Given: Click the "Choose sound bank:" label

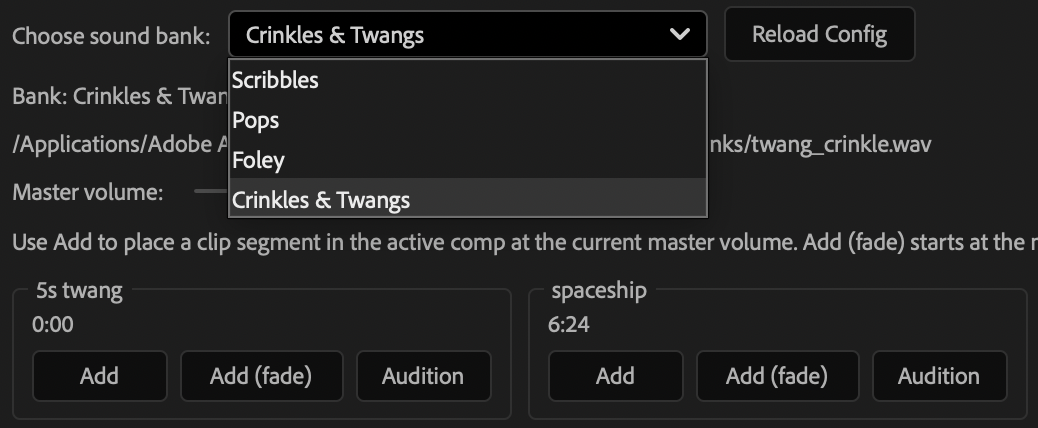Looking at the screenshot, I should pos(111,36).
